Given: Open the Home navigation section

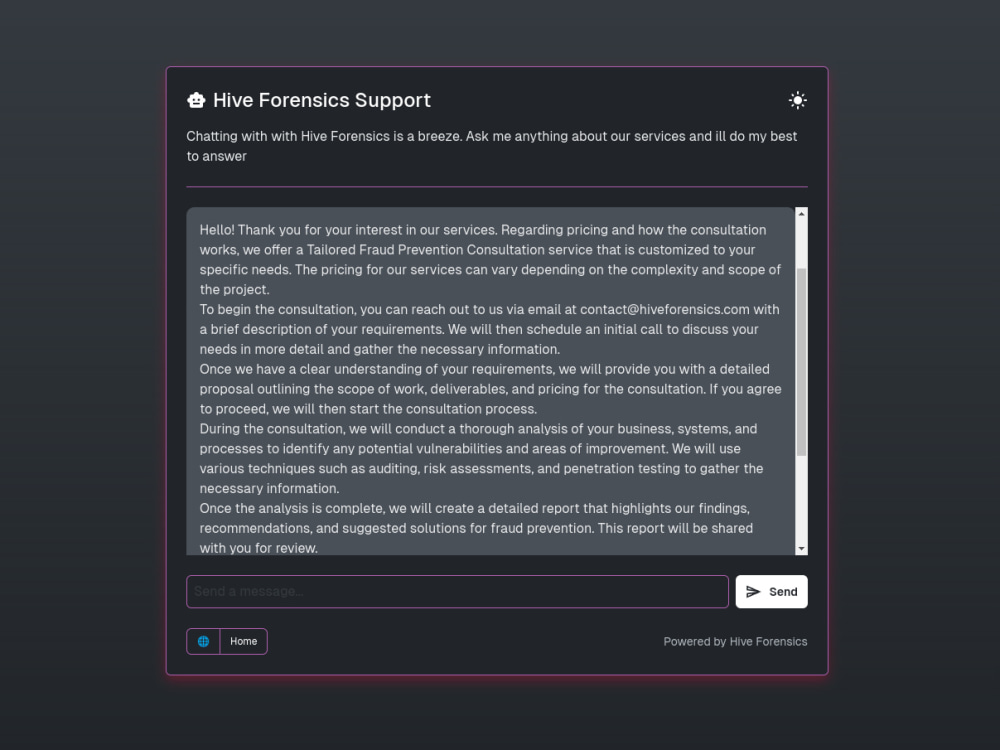Looking at the screenshot, I should (x=243, y=641).
